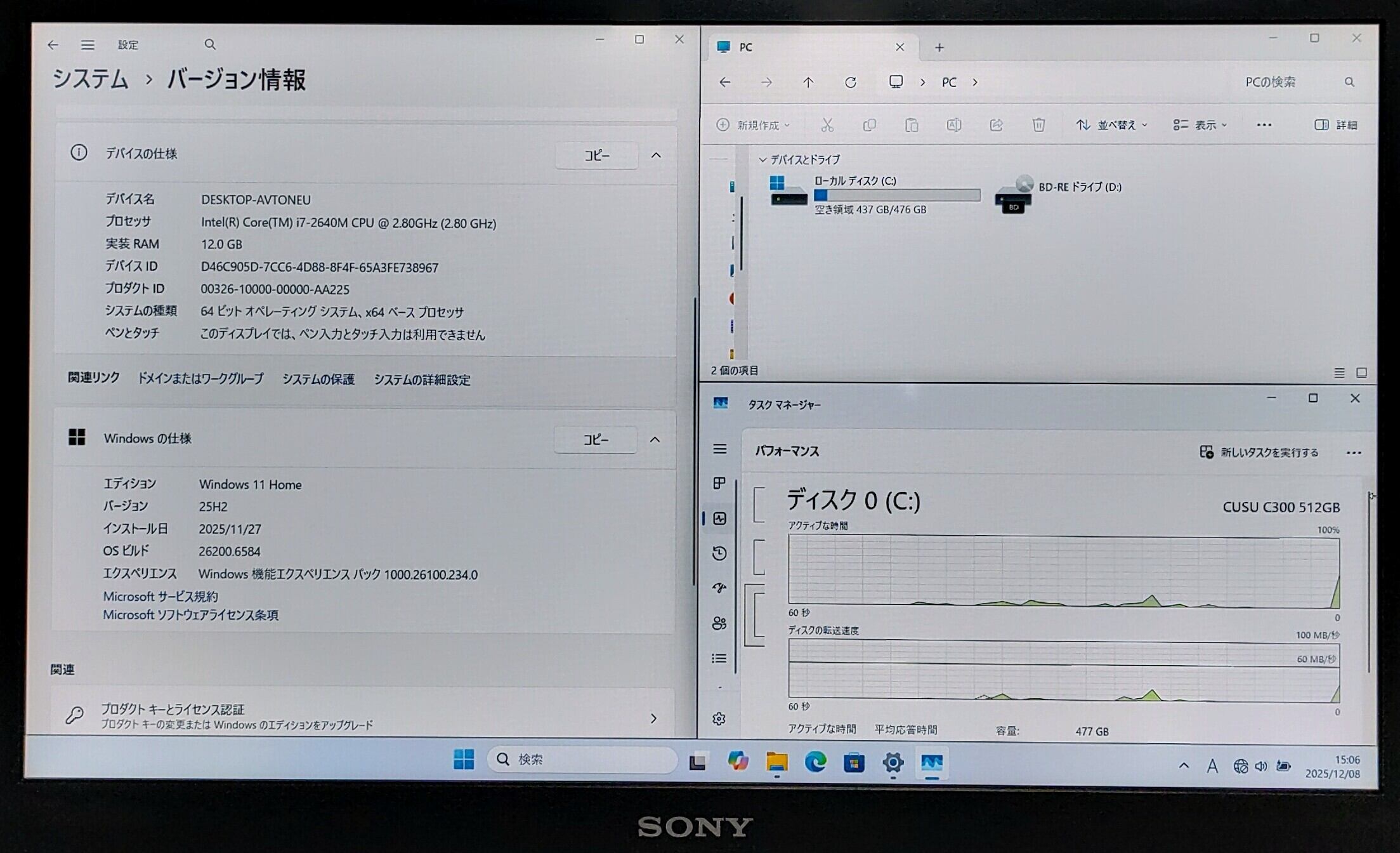
Task: Collapse the デバイスの仕様 section
Action: [656, 155]
